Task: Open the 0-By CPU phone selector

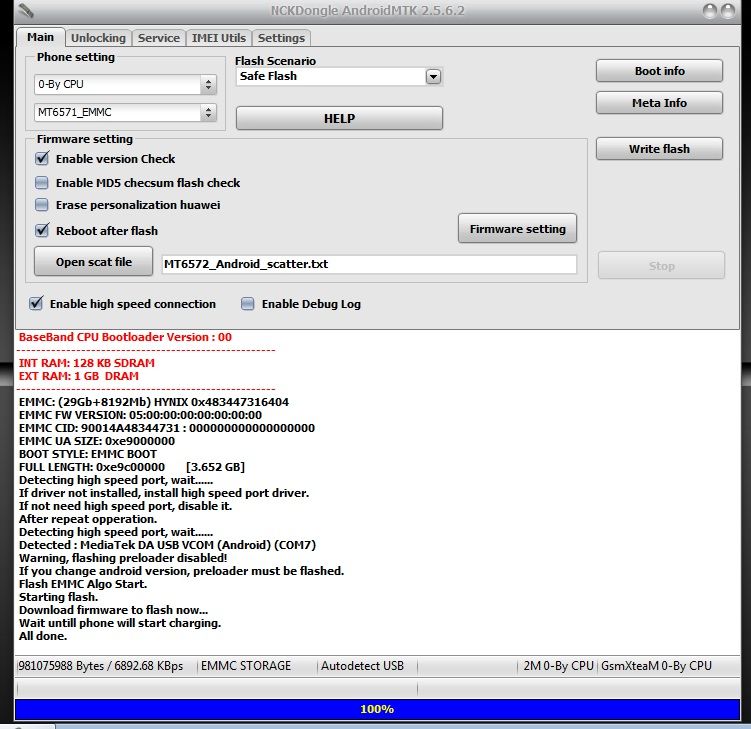Action: [x=125, y=84]
